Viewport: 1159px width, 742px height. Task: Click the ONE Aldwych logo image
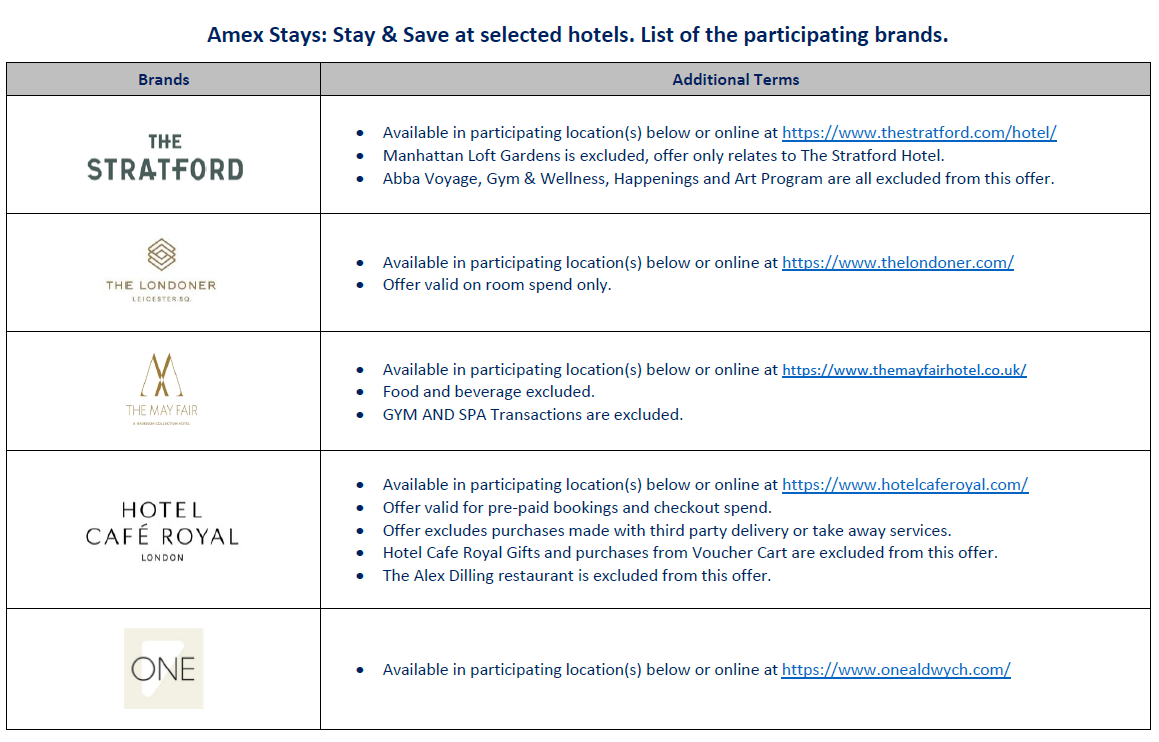(163, 669)
